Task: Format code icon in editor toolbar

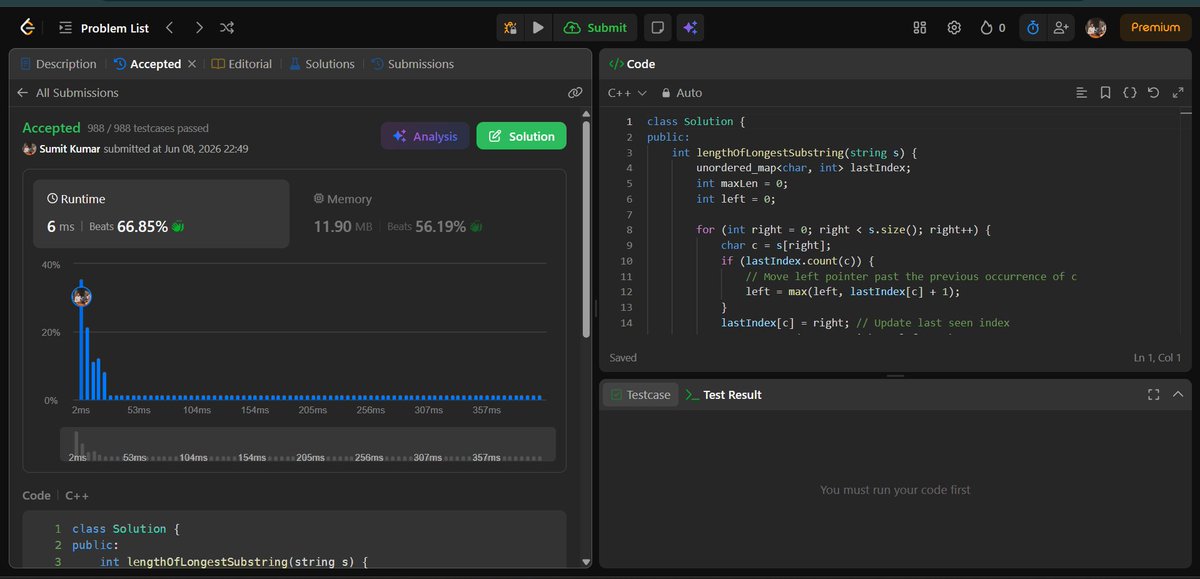Action: tap(1081, 92)
